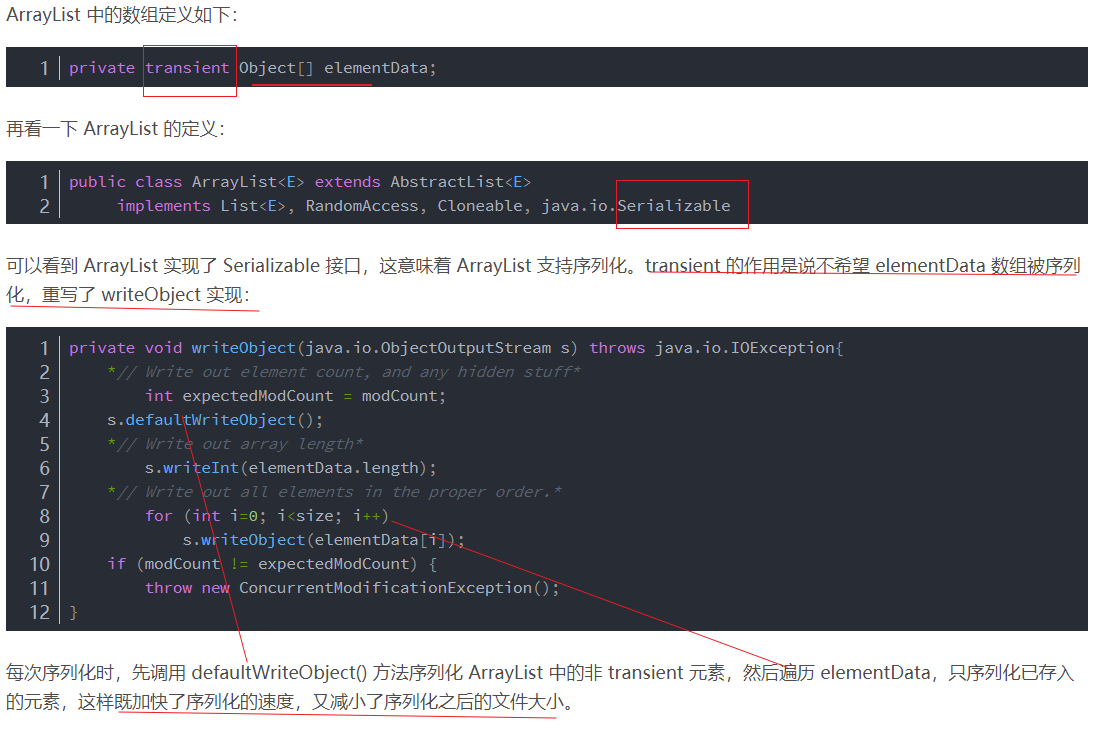Image resolution: width=1098 pixels, height=733 pixels.
Task: Click 'RandomAccess,' in the implements line
Action: click(366, 206)
